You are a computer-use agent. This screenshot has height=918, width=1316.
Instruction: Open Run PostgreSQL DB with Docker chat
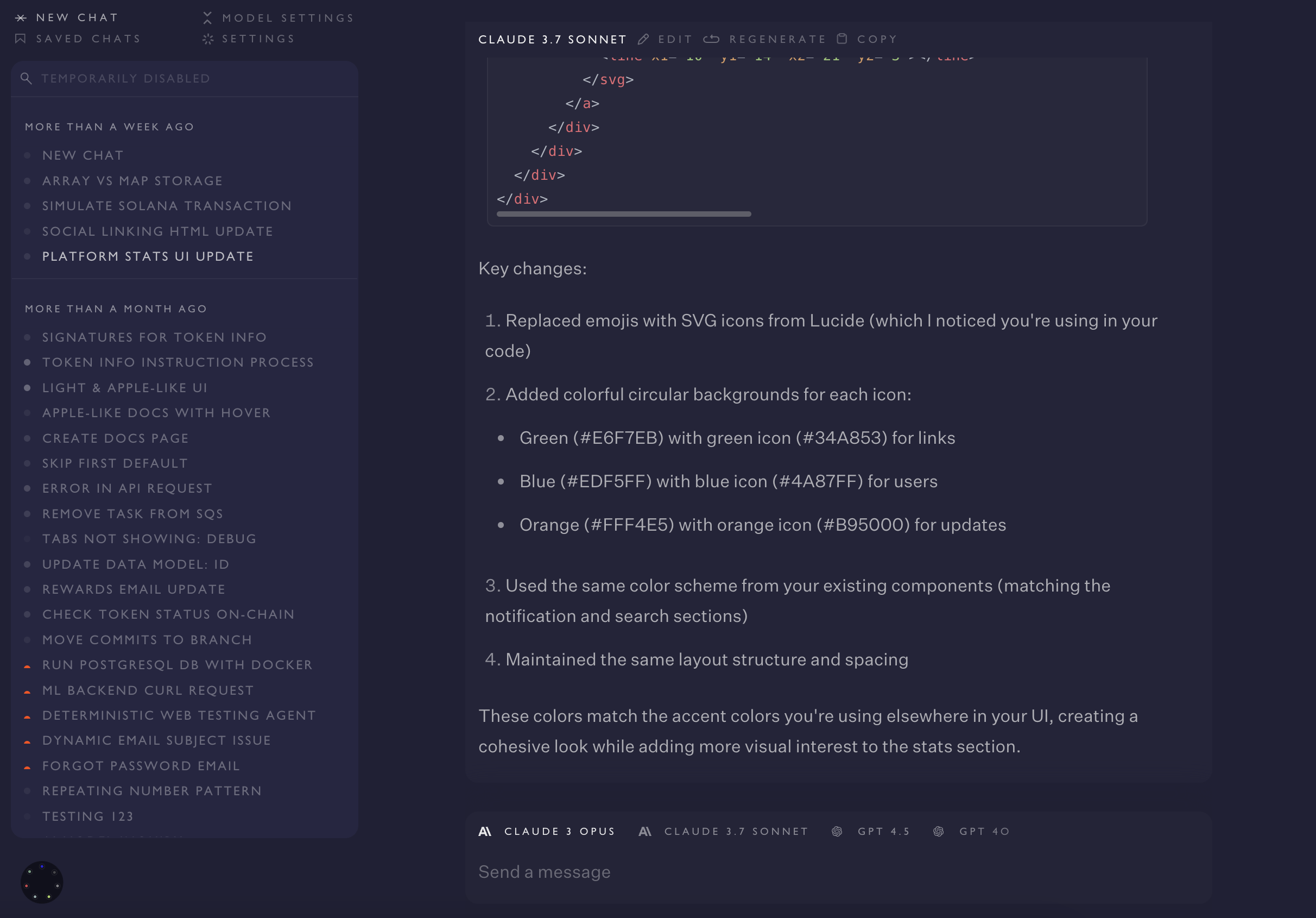pyautogui.click(x=177, y=664)
